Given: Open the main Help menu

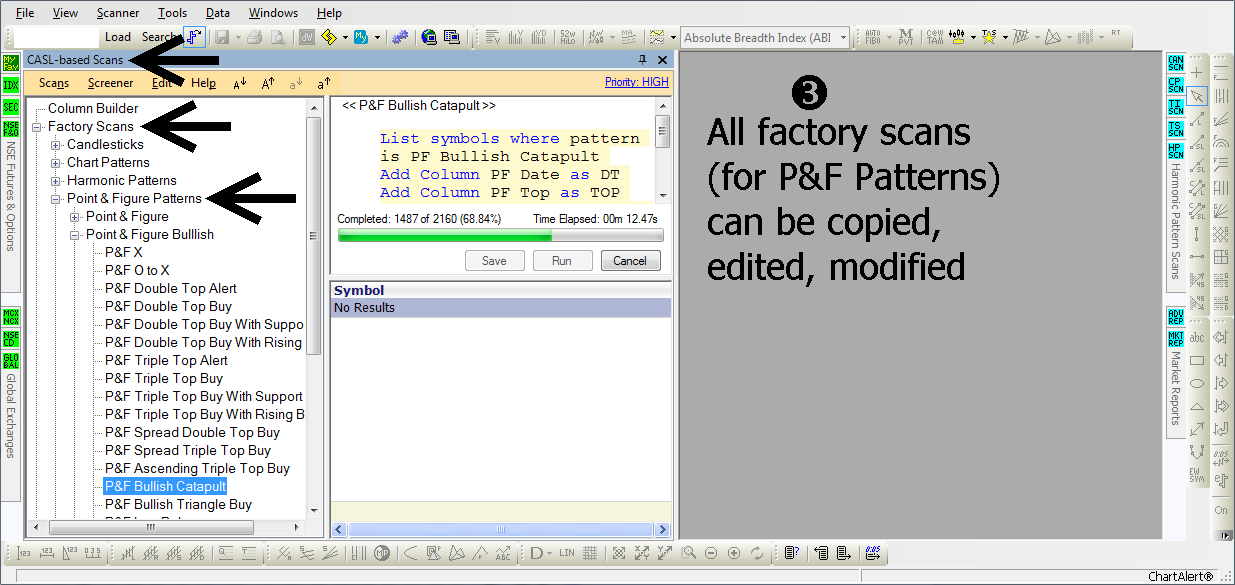Looking at the screenshot, I should 329,13.
